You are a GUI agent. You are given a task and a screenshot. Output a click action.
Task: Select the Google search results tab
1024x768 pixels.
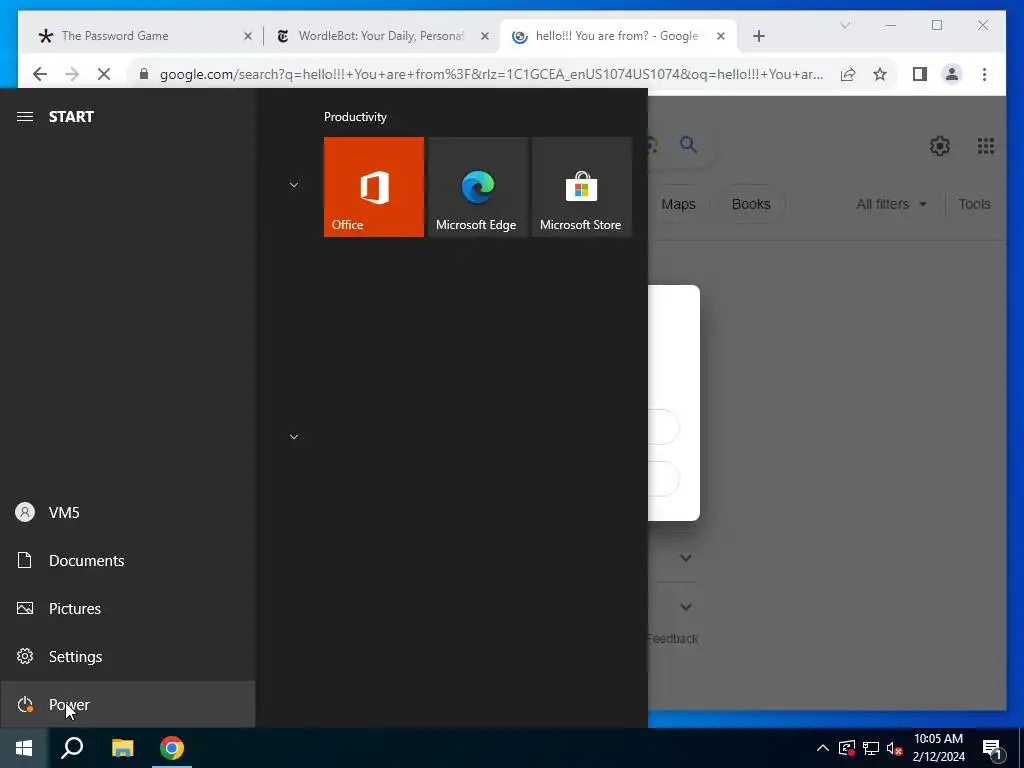point(616,36)
